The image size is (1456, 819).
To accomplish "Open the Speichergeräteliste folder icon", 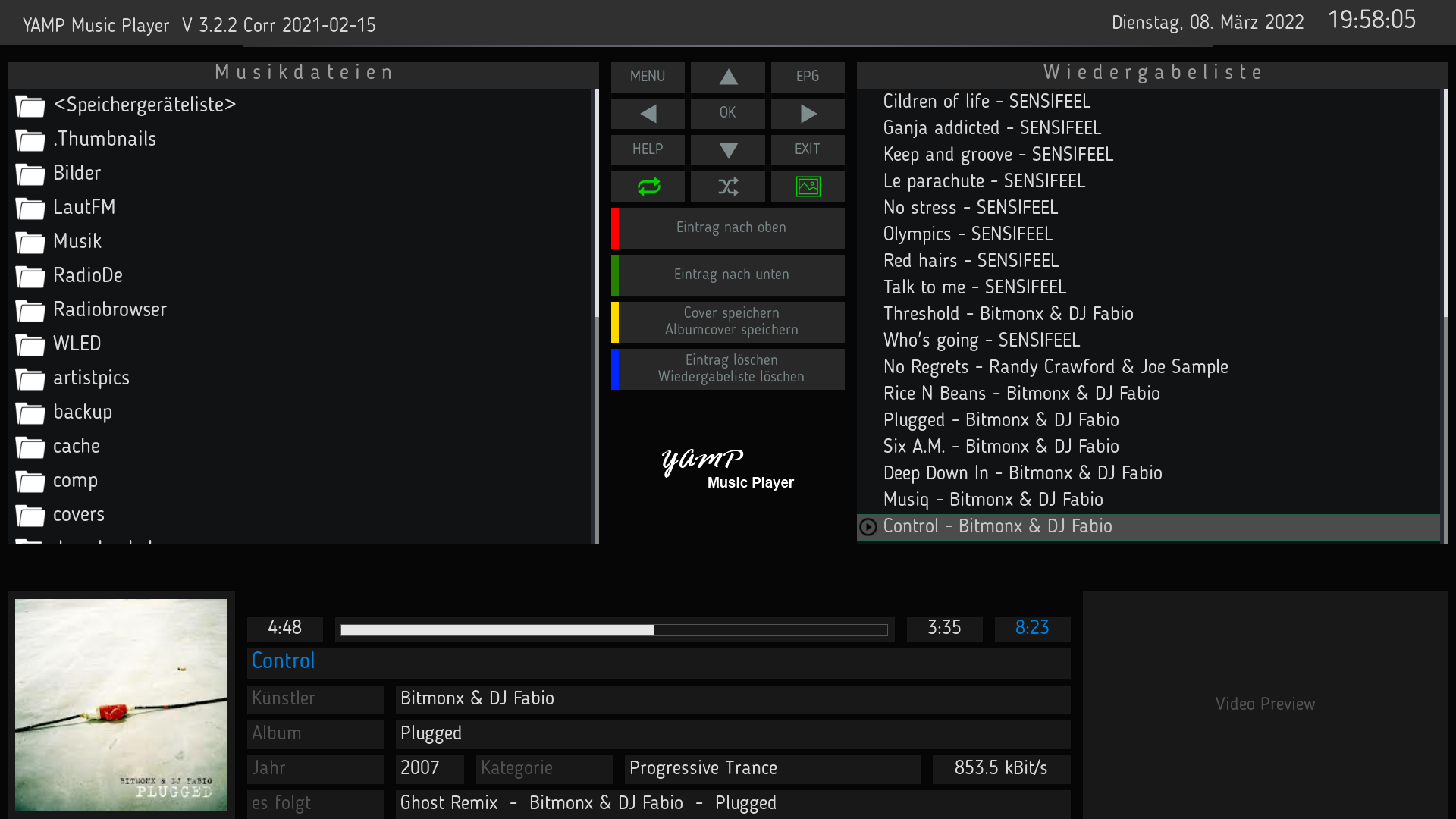I will pos(30,106).
